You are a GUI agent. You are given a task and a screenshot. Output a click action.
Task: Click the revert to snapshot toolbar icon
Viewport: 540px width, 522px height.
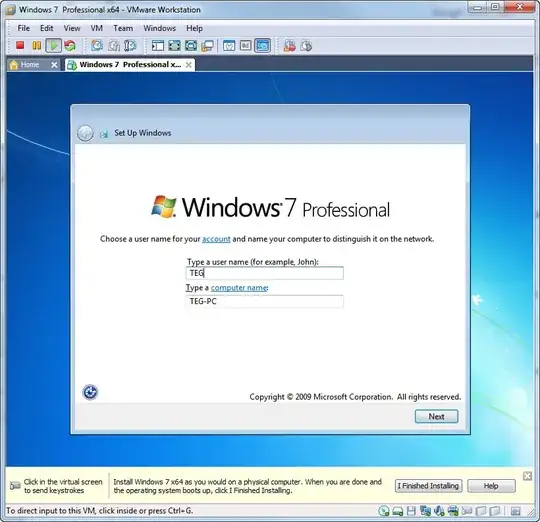(x=114, y=45)
